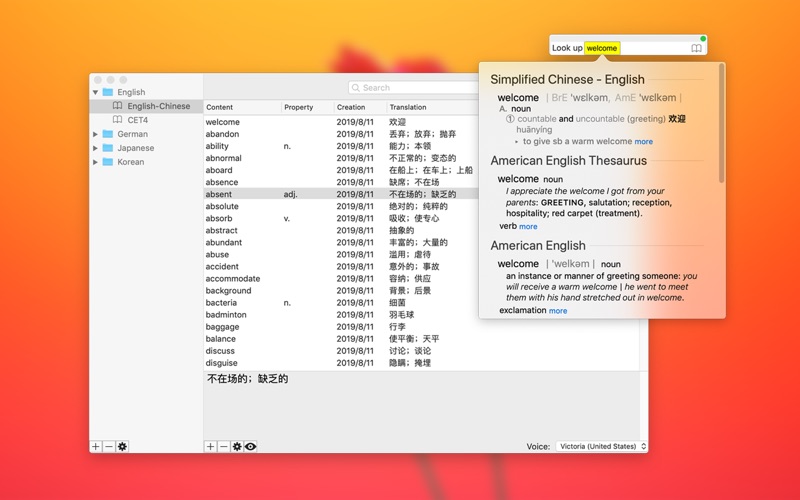Select the 'abnormal' row
Screen dimensions: 800x500
pyautogui.click(x=341, y=158)
